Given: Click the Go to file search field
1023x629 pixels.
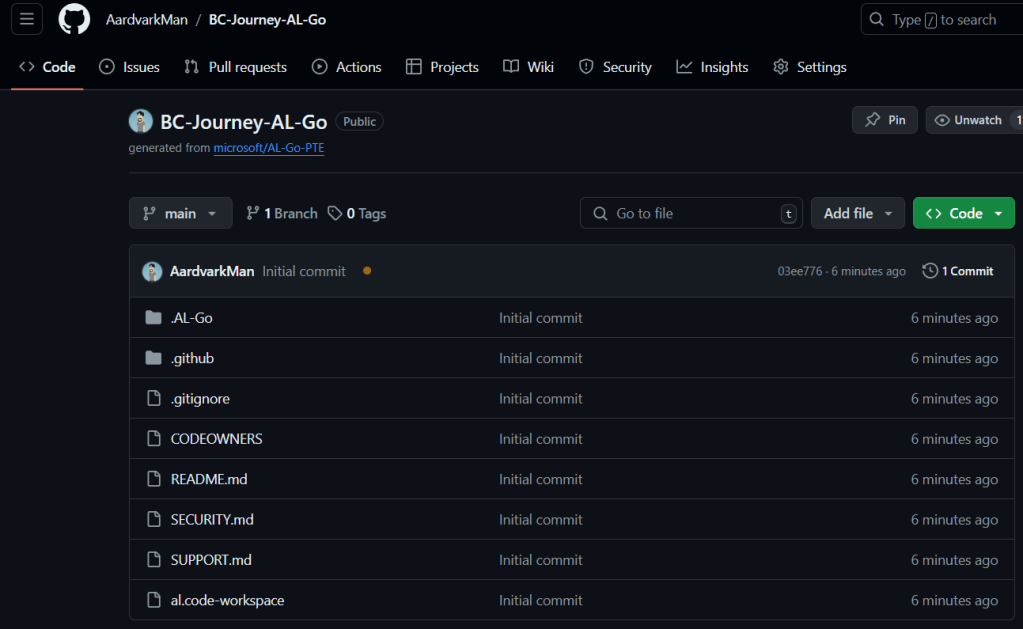Looking at the screenshot, I should (x=690, y=213).
